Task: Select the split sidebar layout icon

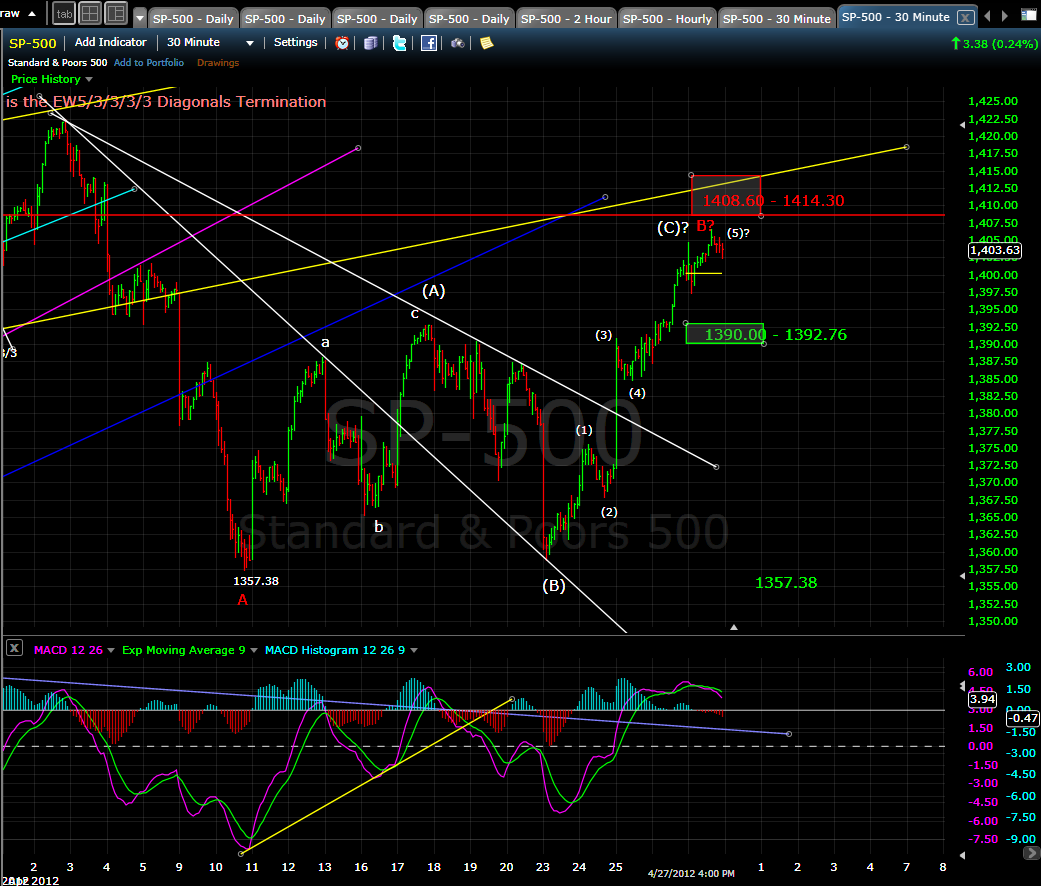Action: [116, 13]
